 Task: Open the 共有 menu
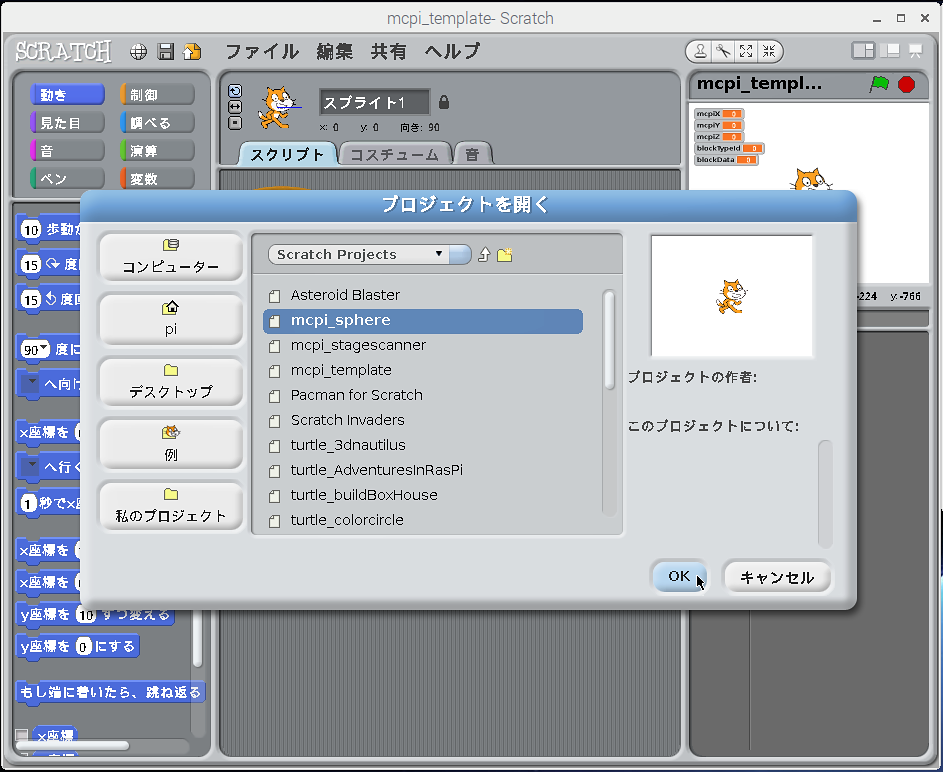pos(389,52)
